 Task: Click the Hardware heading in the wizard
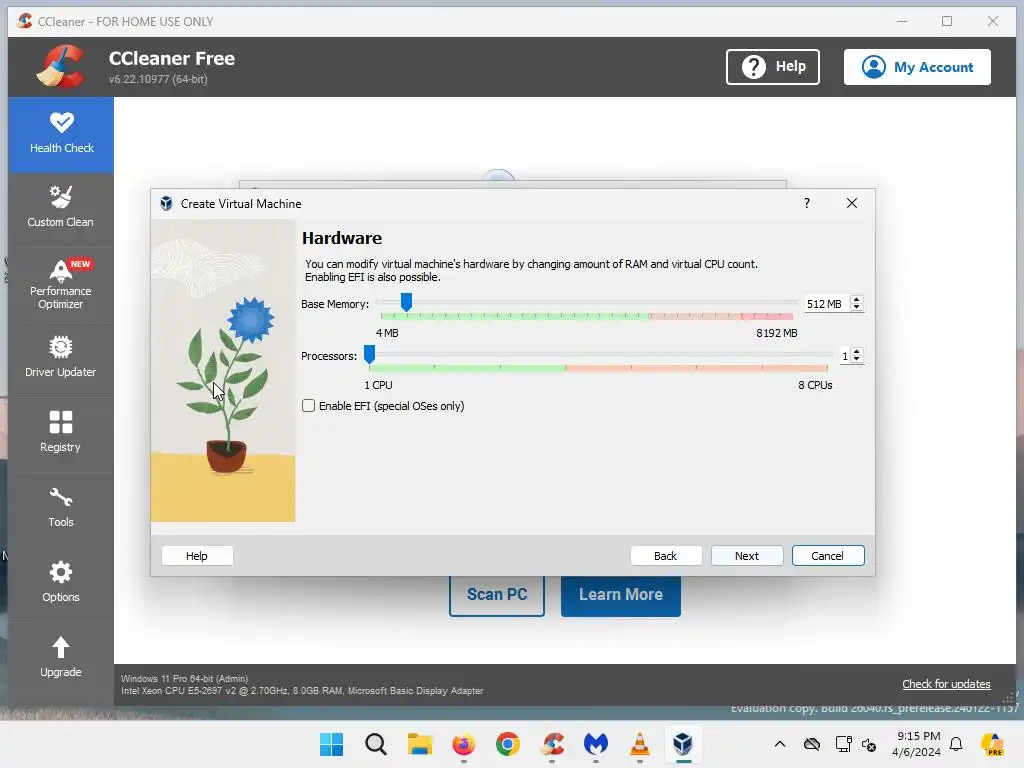coord(342,238)
